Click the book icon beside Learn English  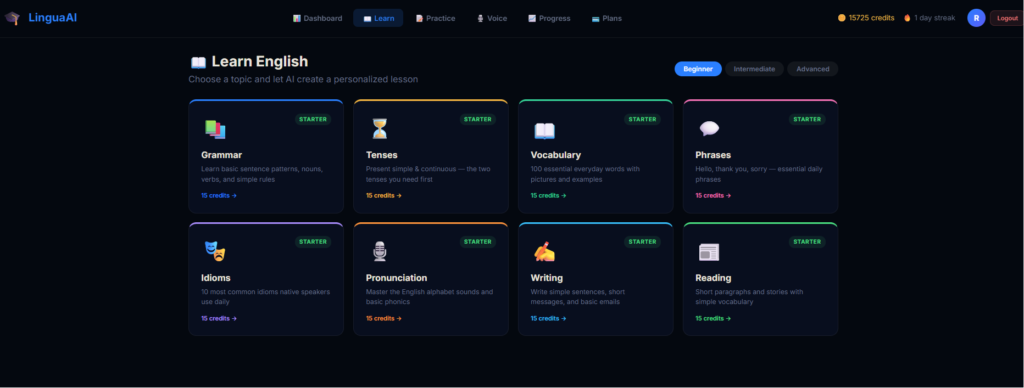(198, 62)
